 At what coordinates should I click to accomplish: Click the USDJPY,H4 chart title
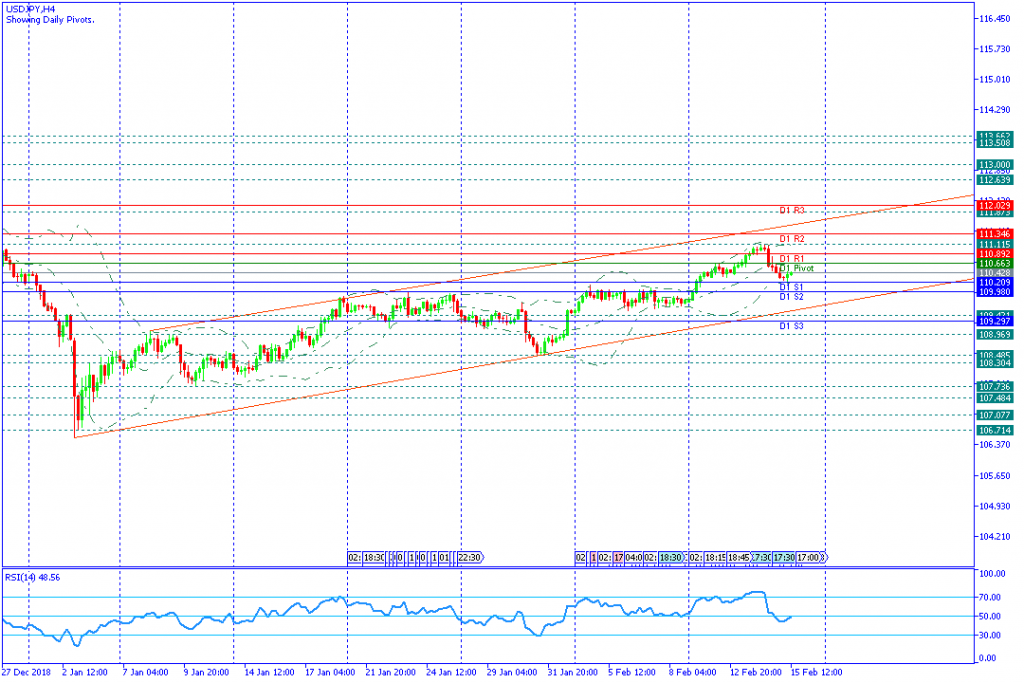point(30,9)
